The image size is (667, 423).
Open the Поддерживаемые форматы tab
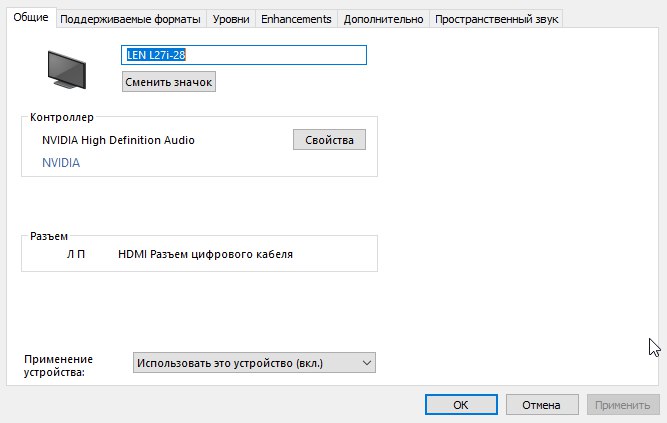(130, 19)
